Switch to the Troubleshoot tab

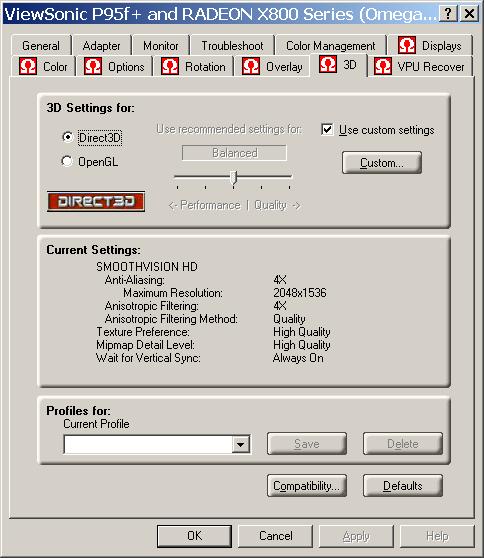tap(232, 46)
